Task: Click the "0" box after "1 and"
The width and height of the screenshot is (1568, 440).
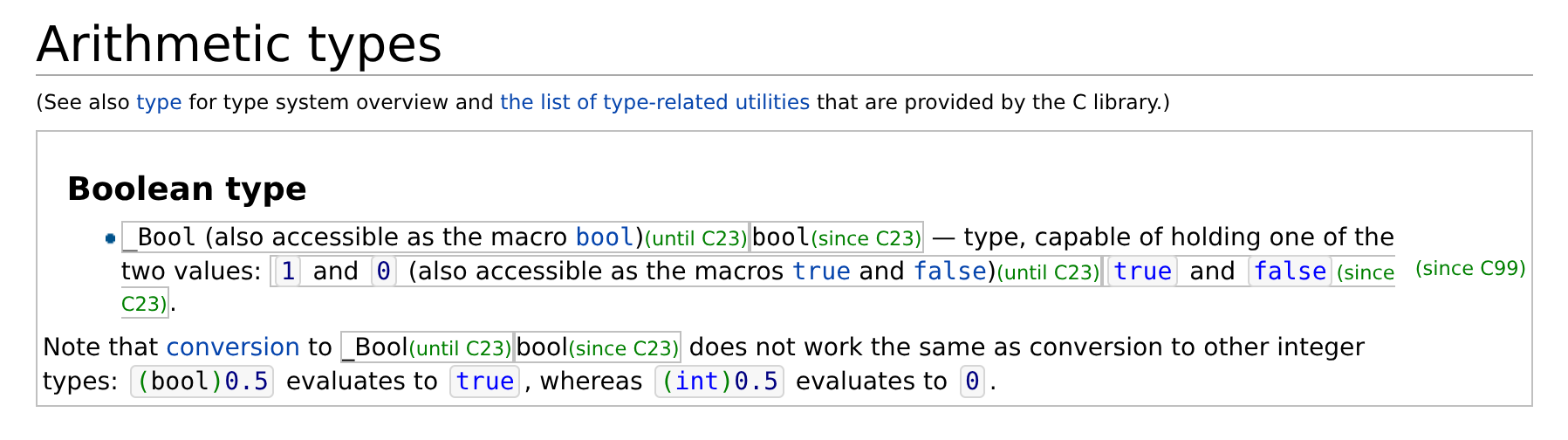Action: pyautogui.click(x=383, y=272)
